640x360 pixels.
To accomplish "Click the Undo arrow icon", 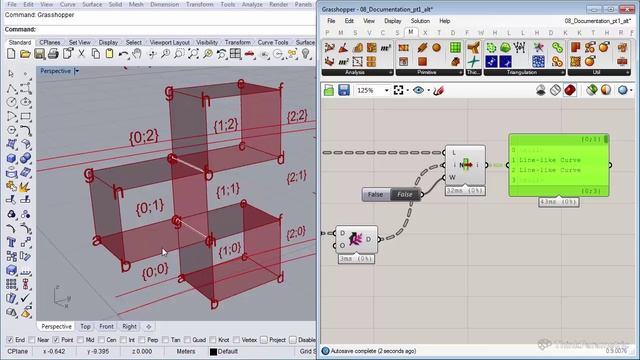I will click(123, 54).
